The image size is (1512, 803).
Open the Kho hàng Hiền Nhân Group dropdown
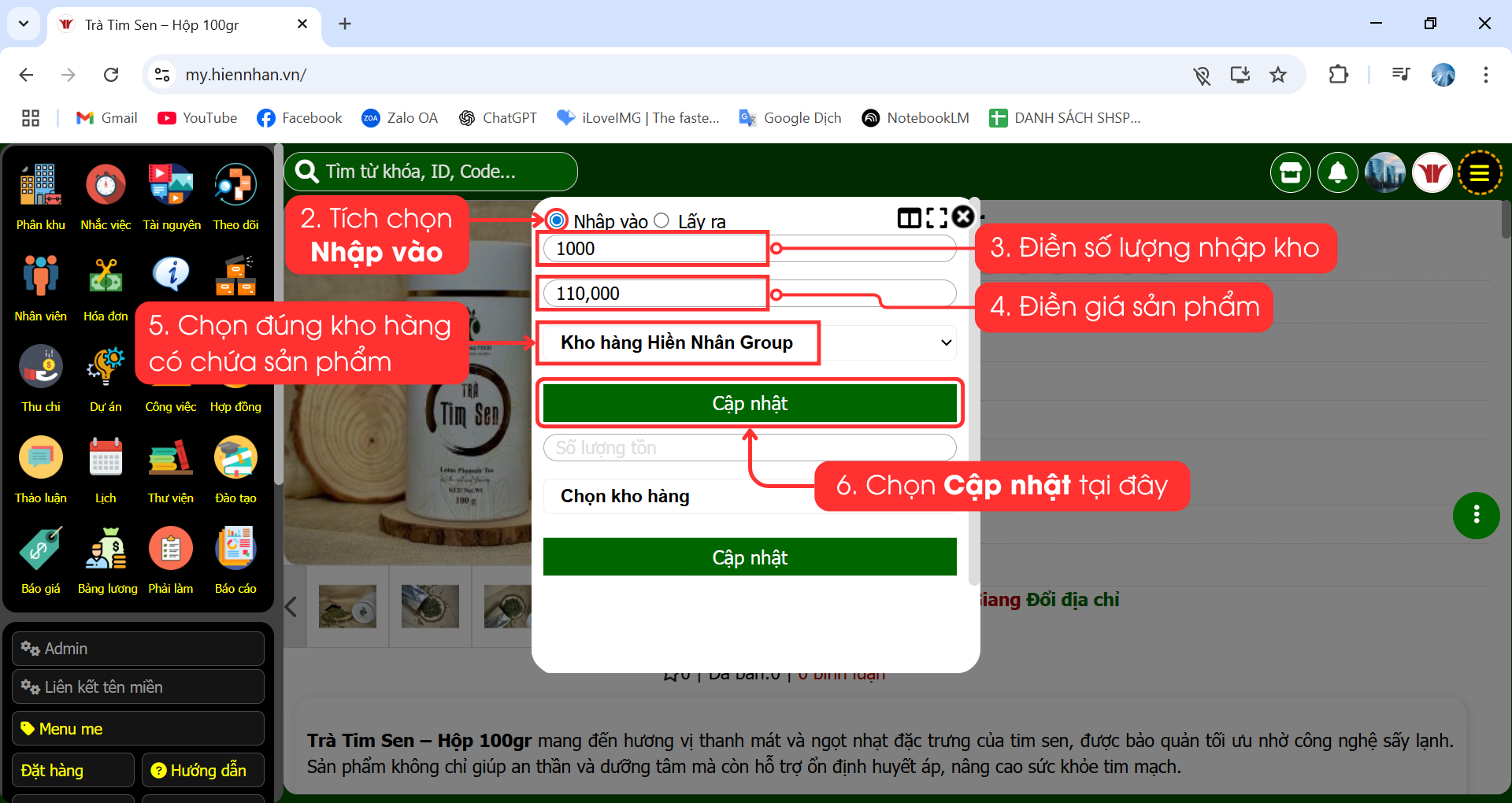[x=750, y=342]
